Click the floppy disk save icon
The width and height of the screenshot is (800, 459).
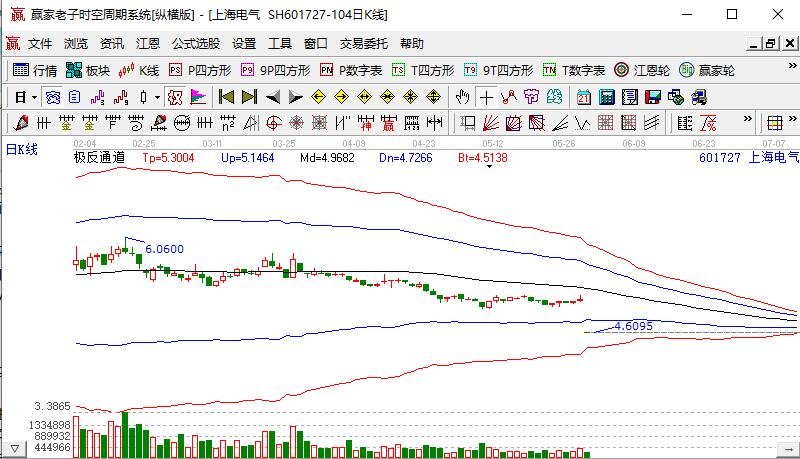click(653, 97)
